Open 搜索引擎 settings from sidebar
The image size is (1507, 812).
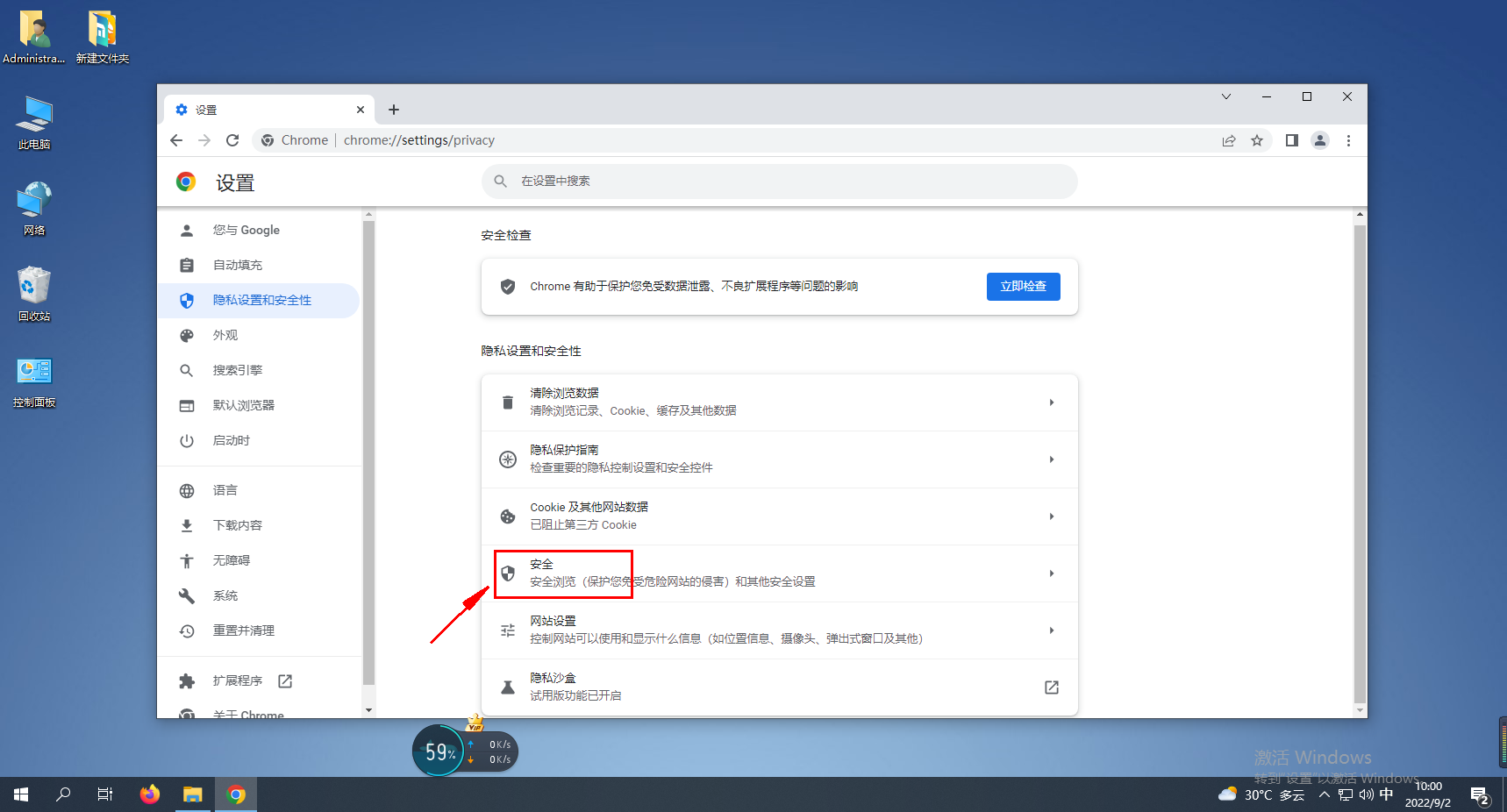pyautogui.click(x=237, y=370)
